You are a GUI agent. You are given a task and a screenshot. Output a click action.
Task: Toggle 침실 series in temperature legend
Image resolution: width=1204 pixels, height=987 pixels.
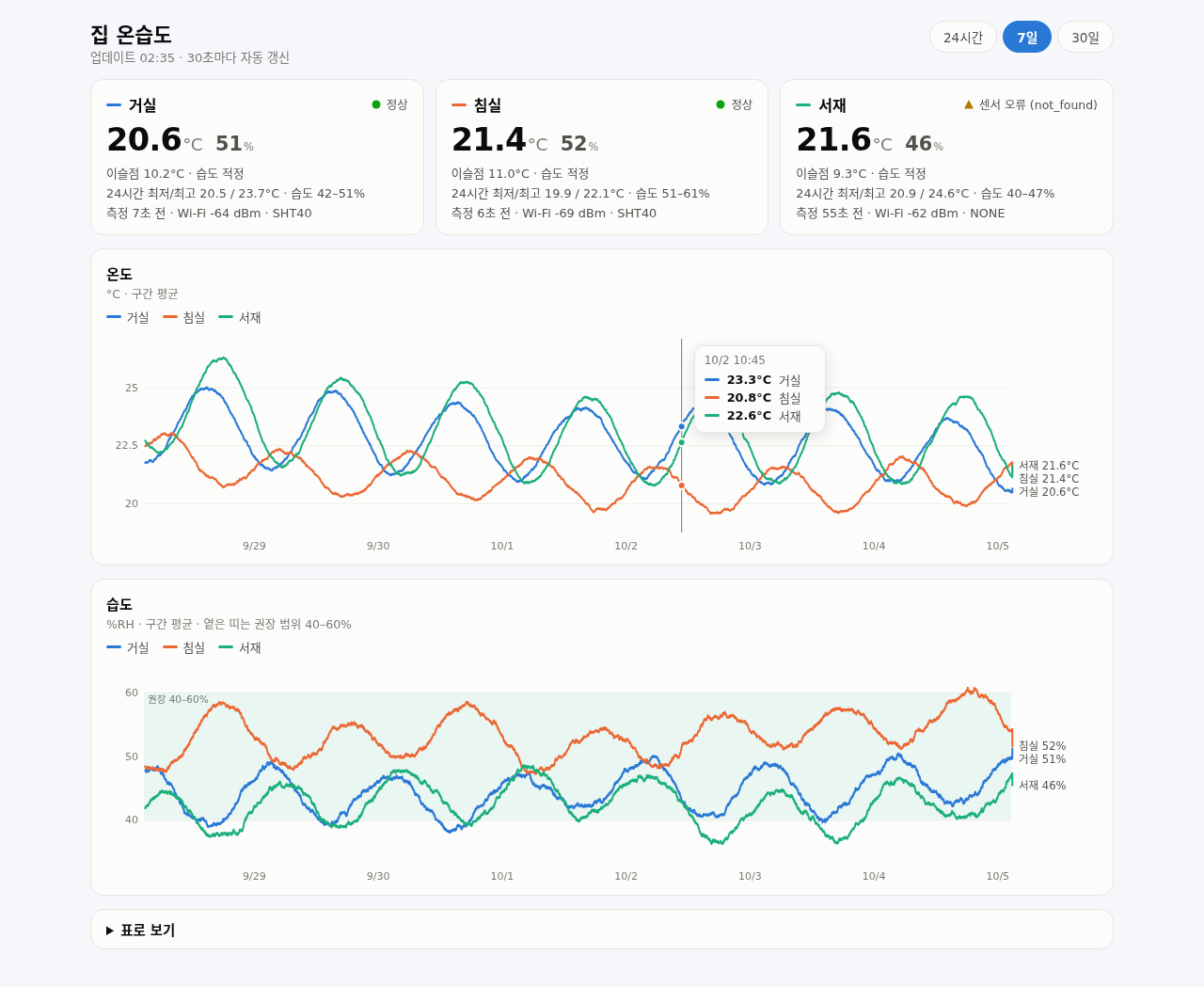184,317
